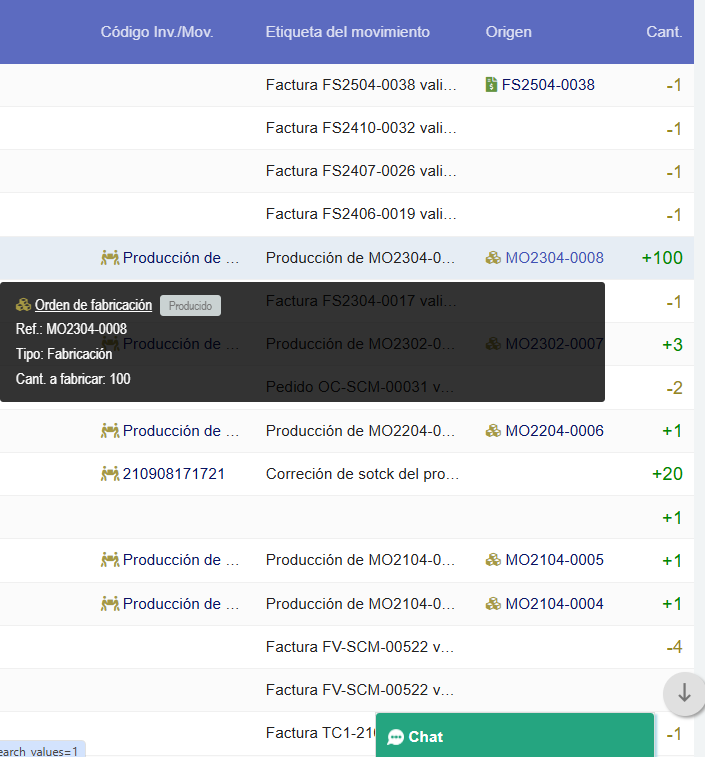
Task: Click the quantity -2
Action: click(x=674, y=388)
